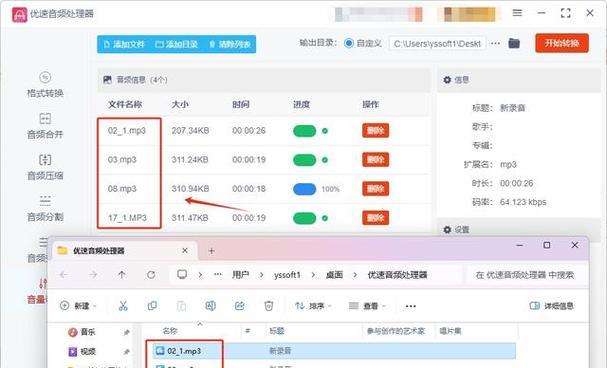
Task: Click the Cut scissors icon in Explorer
Action: point(123,306)
